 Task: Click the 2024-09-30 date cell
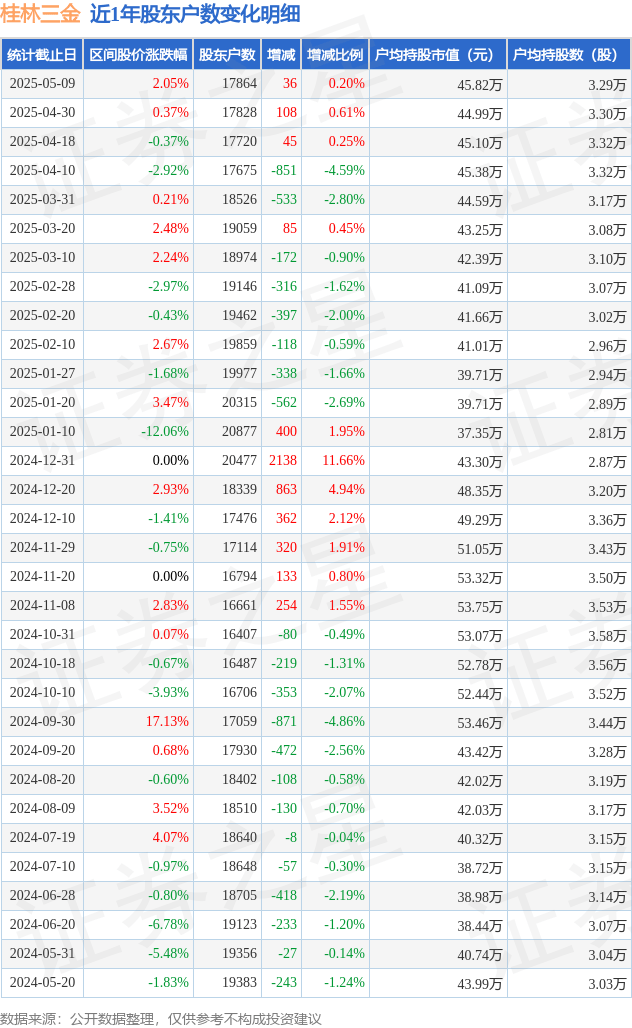[42, 722]
